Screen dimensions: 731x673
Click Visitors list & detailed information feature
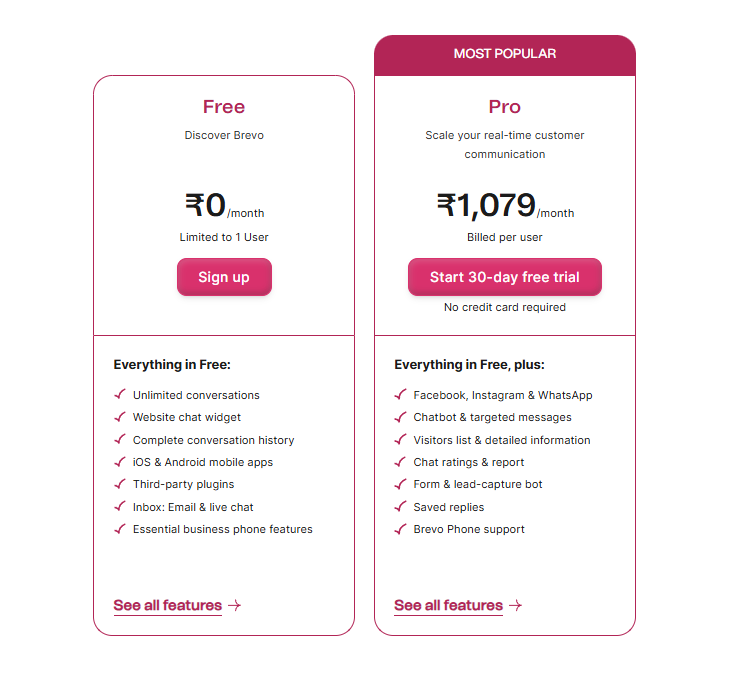coord(502,440)
